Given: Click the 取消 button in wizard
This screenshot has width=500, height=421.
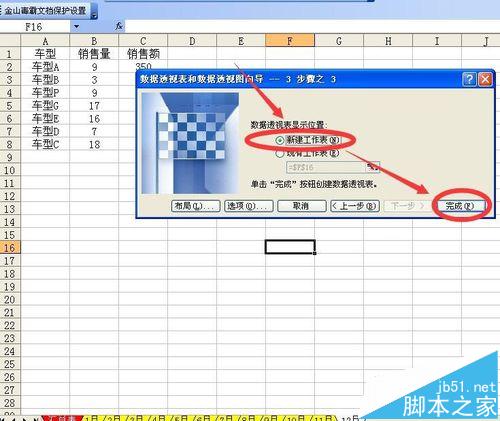Looking at the screenshot, I should [x=301, y=206].
